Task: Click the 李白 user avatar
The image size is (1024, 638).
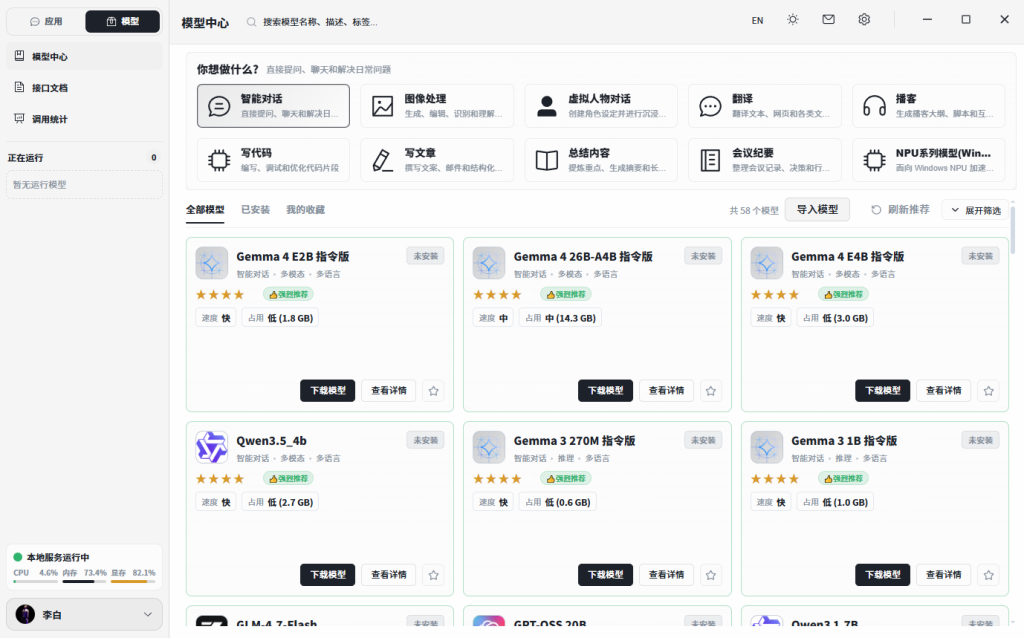Action: [x=25, y=614]
